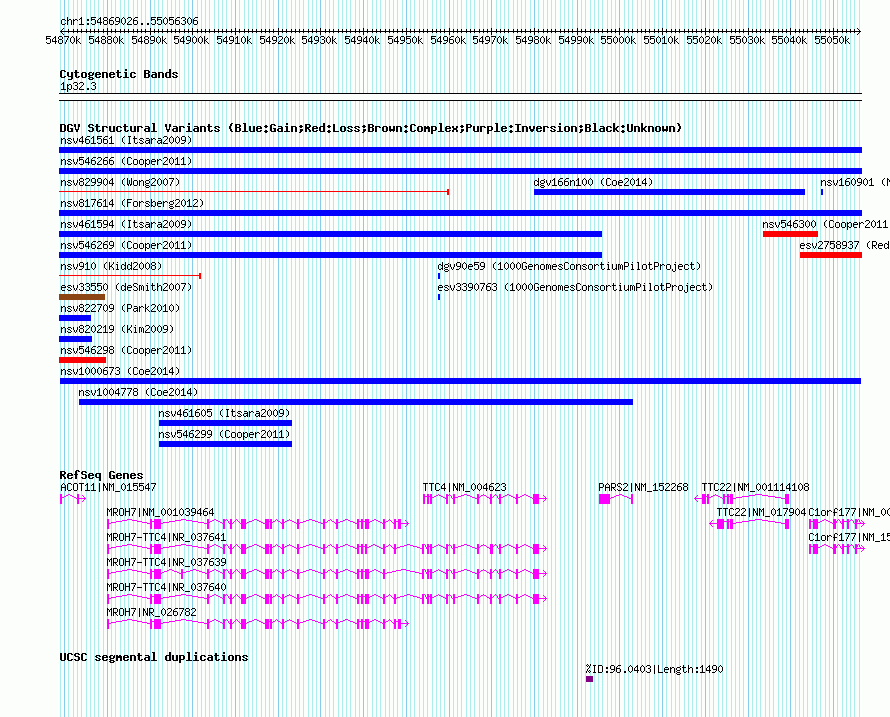Click the 55000k ruler tick label
This screenshot has width=890, height=717.
point(618,40)
